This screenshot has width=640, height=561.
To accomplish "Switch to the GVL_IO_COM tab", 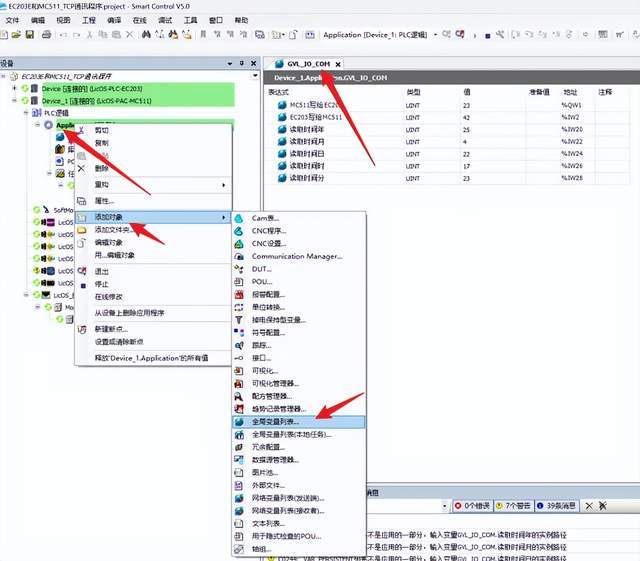I will click(308, 64).
